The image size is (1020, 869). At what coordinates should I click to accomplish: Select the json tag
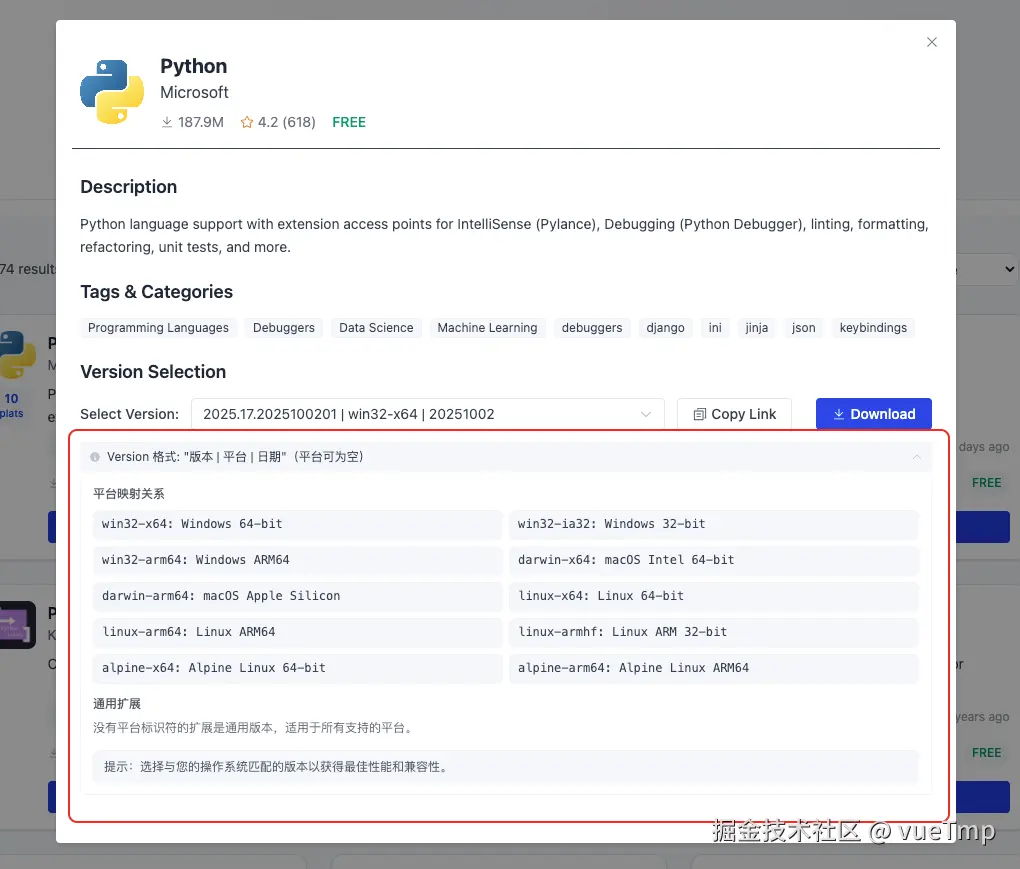coord(803,328)
